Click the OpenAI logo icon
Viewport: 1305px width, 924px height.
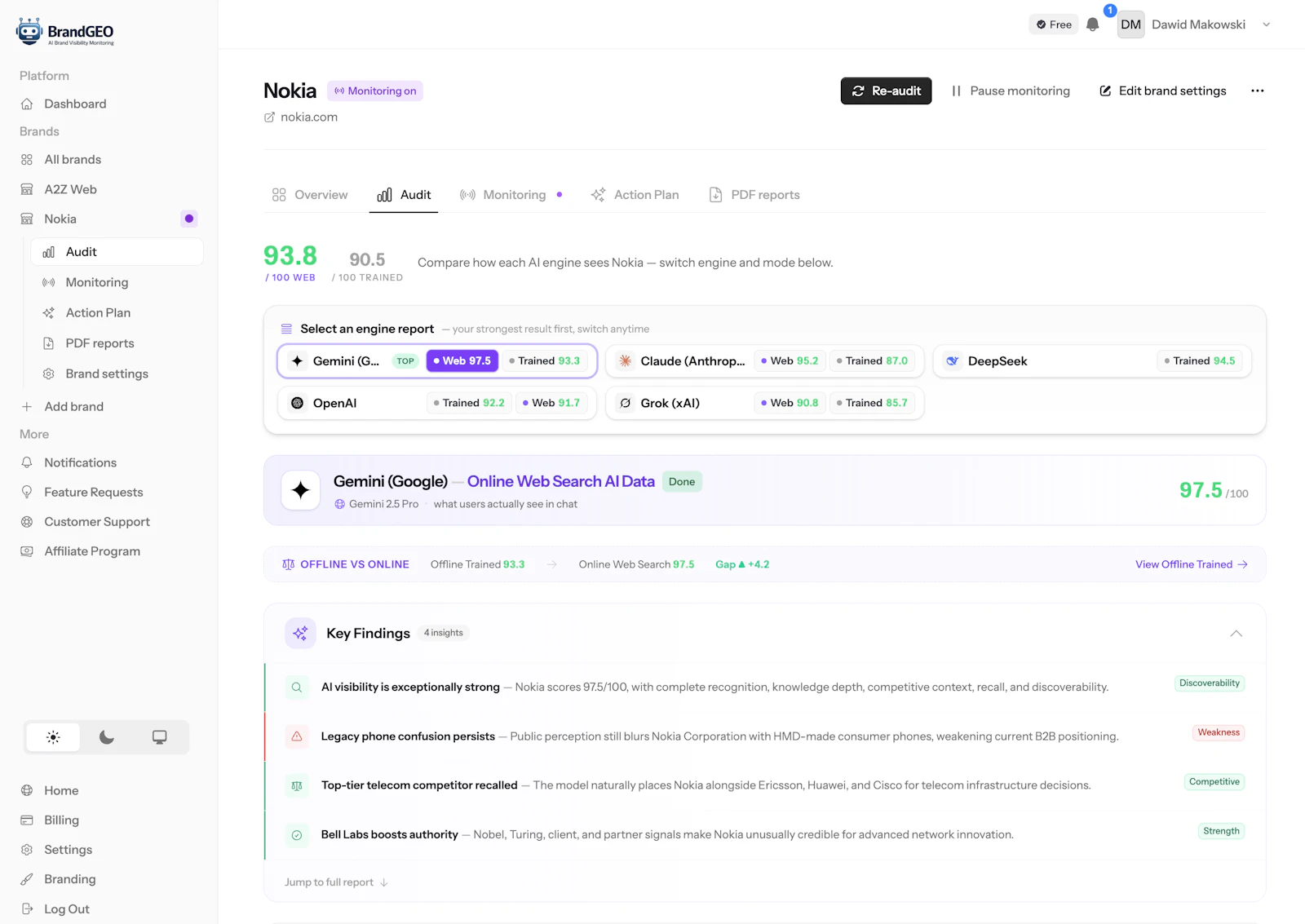pyautogui.click(x=298, y=403)
